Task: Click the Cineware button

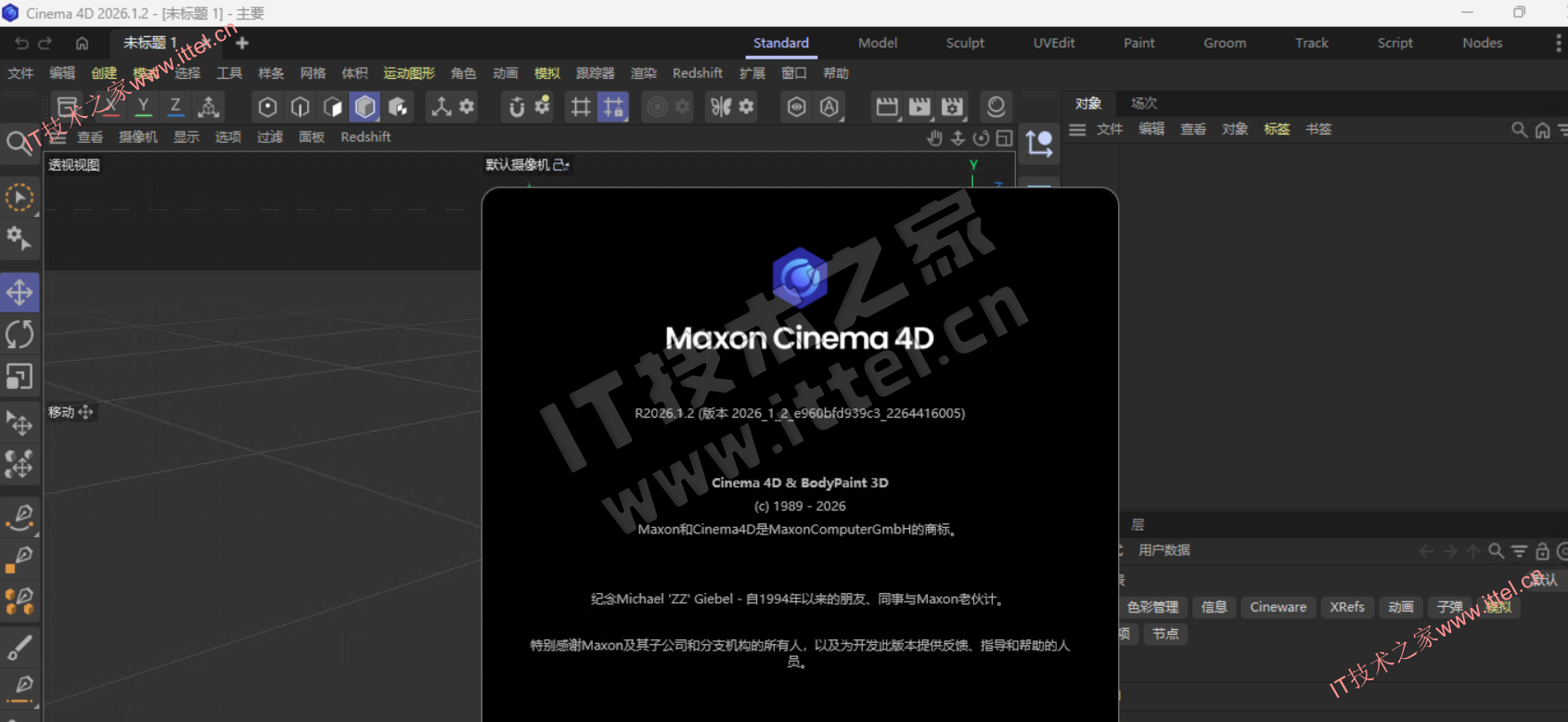Action: [x=1278, y=607]
